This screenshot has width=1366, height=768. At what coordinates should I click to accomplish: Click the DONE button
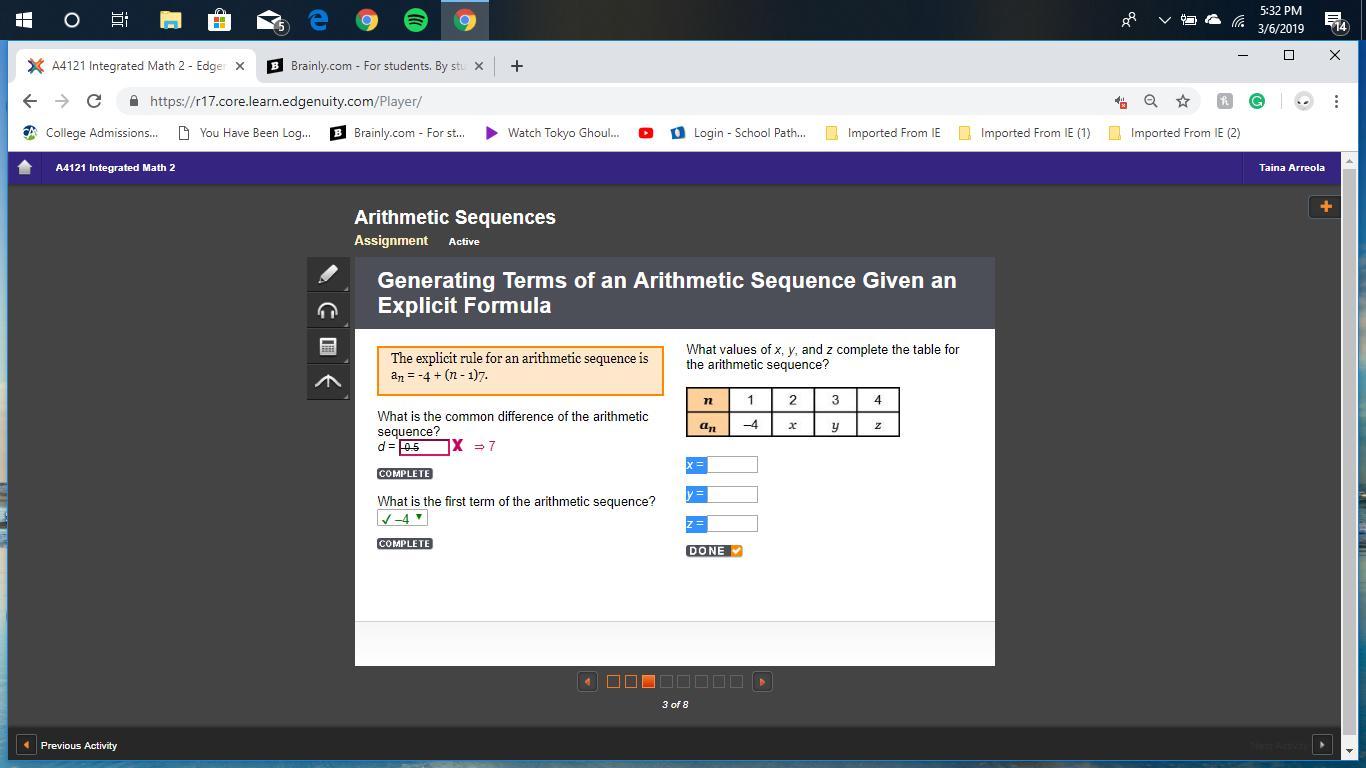tap(713, 551)
